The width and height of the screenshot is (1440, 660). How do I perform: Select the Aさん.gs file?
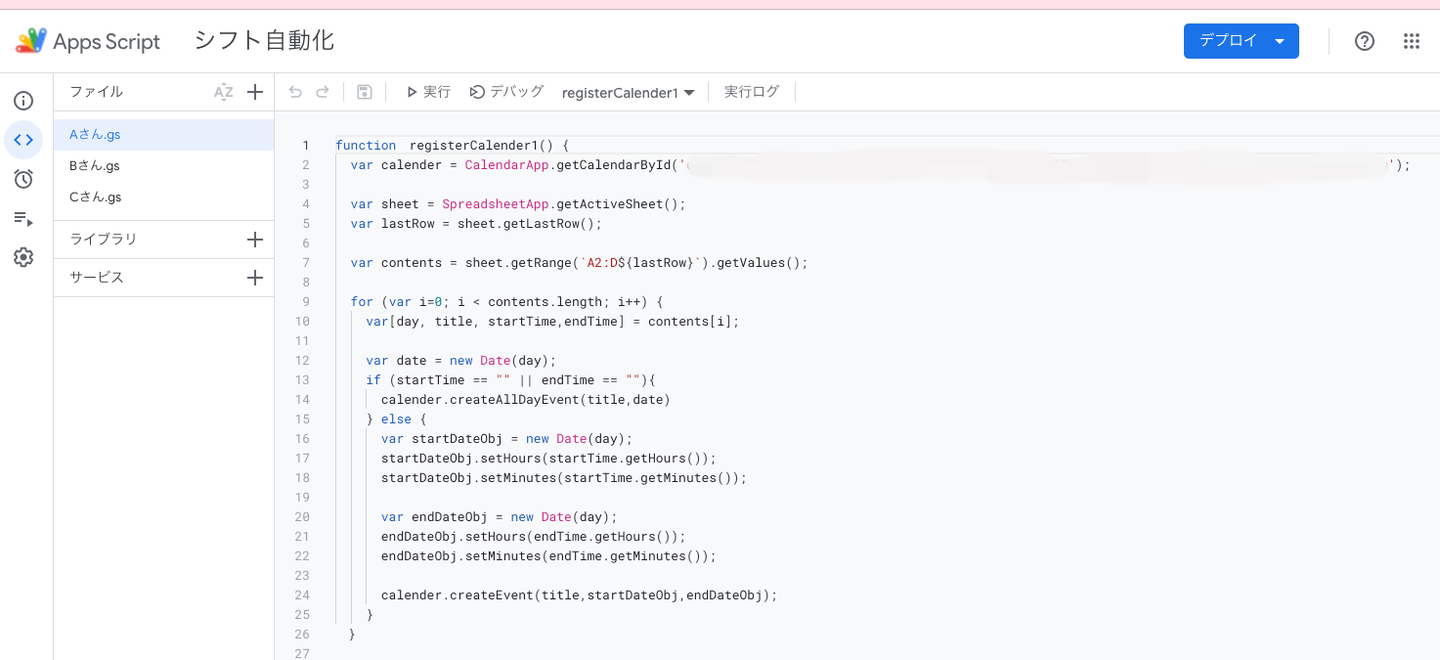coord(164,135)
